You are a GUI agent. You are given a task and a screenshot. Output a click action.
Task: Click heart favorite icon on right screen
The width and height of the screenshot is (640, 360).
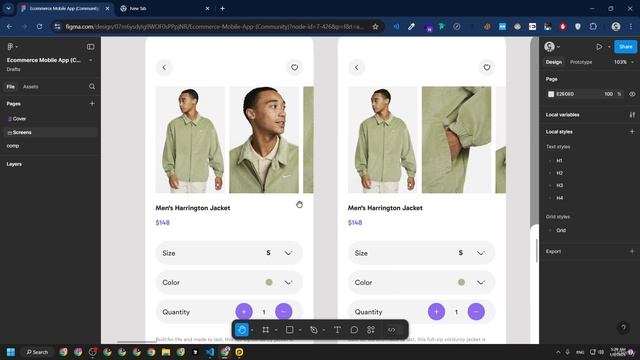[487, 67]
